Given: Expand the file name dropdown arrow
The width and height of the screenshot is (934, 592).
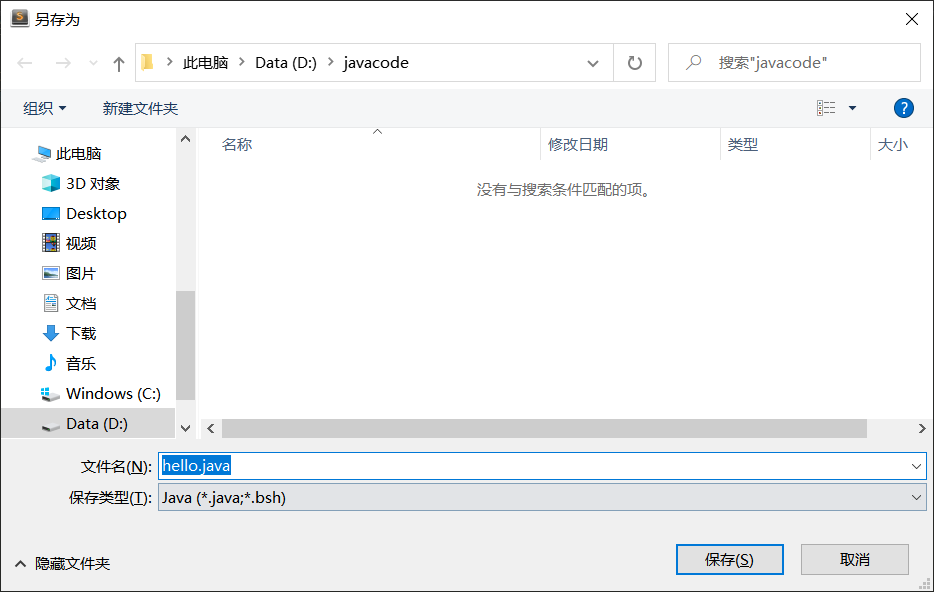Looking at the screenshot, I should pos(916,466).
